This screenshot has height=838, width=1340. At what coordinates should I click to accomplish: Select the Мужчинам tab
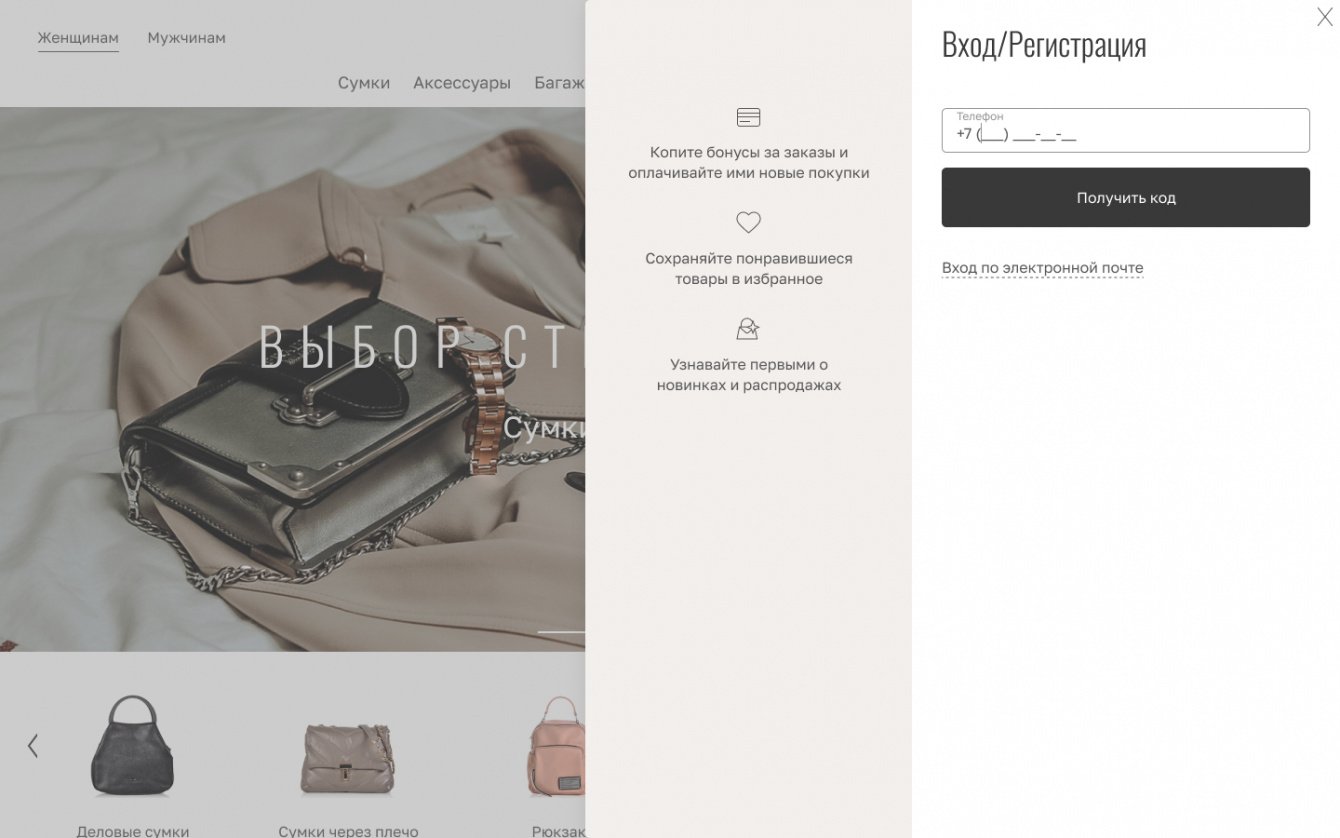[186, 38]
